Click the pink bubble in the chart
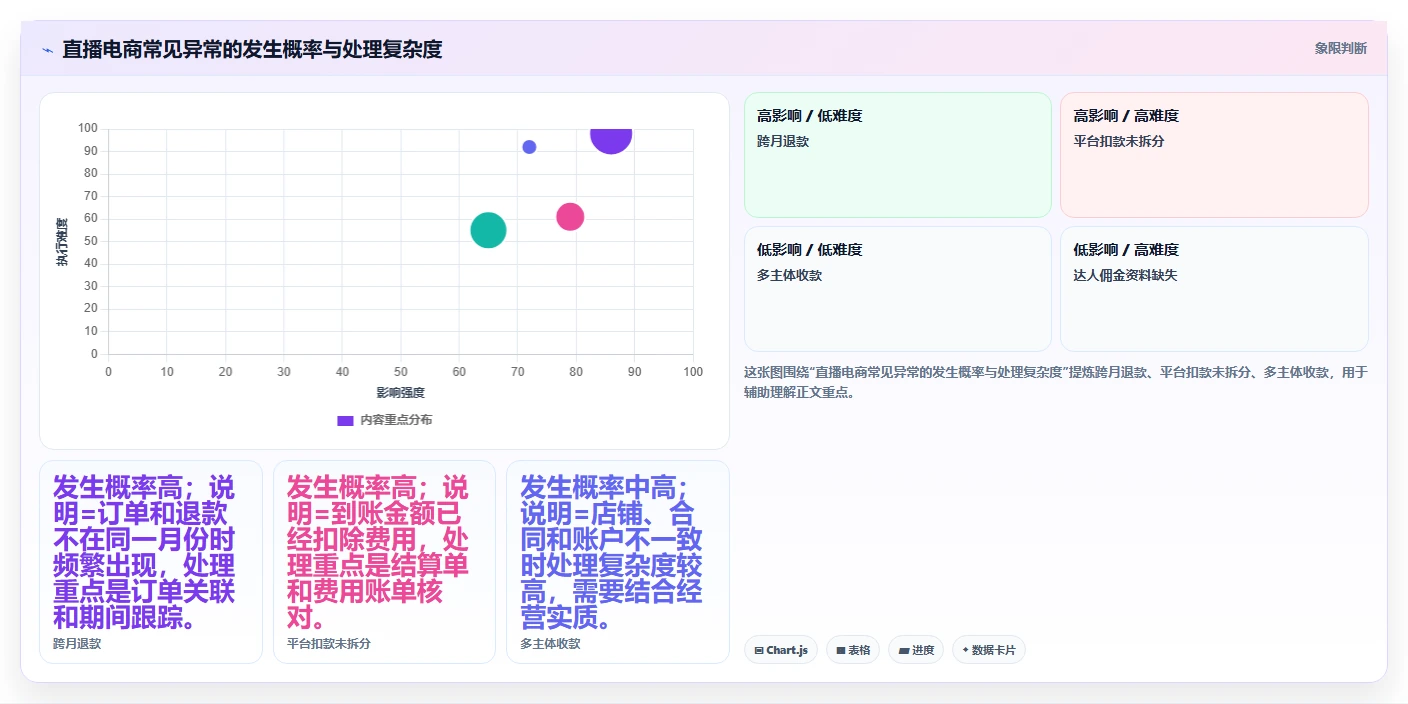This screenshot has width=1408, height=704. (x=570, y=216)
